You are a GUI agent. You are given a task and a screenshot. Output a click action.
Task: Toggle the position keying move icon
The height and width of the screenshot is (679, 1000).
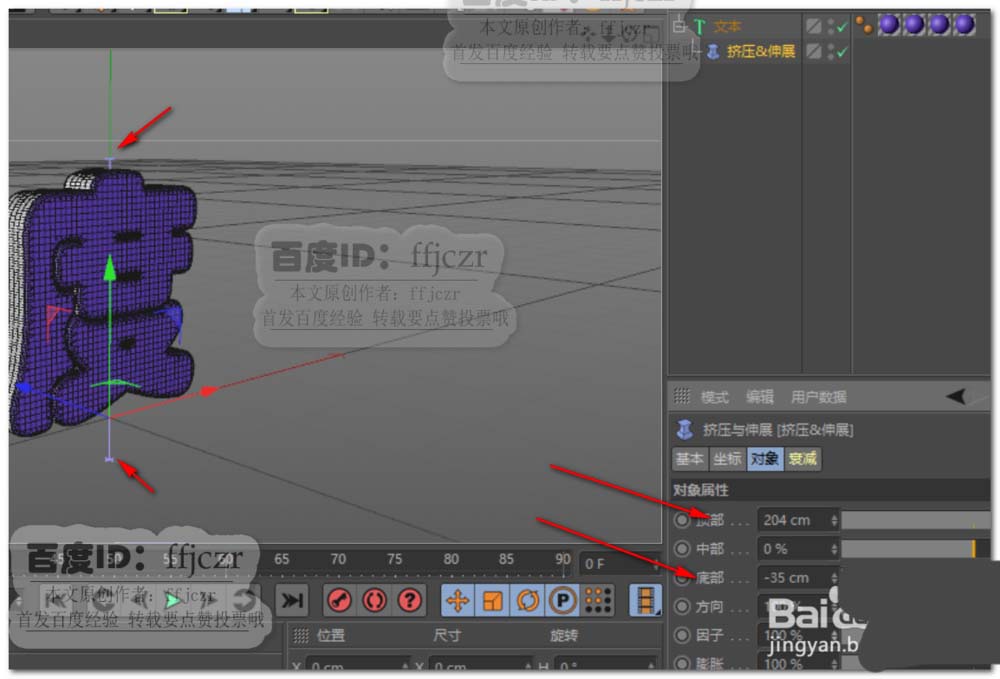coord(458,601)
